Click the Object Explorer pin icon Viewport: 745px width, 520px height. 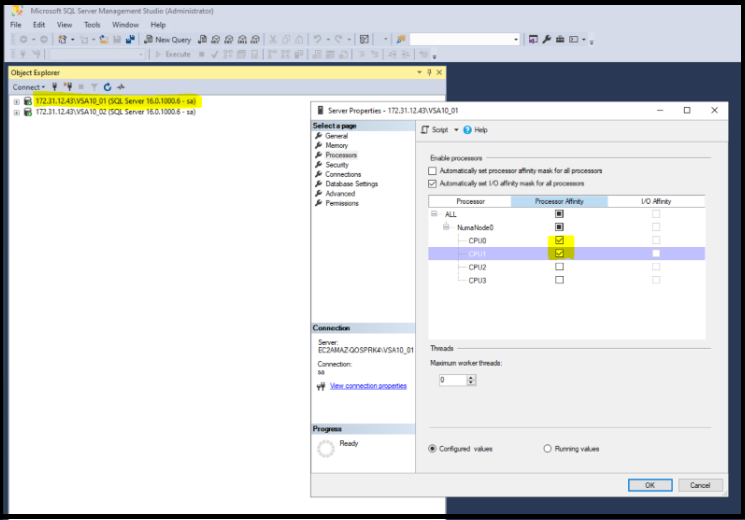tap(429, 72)
